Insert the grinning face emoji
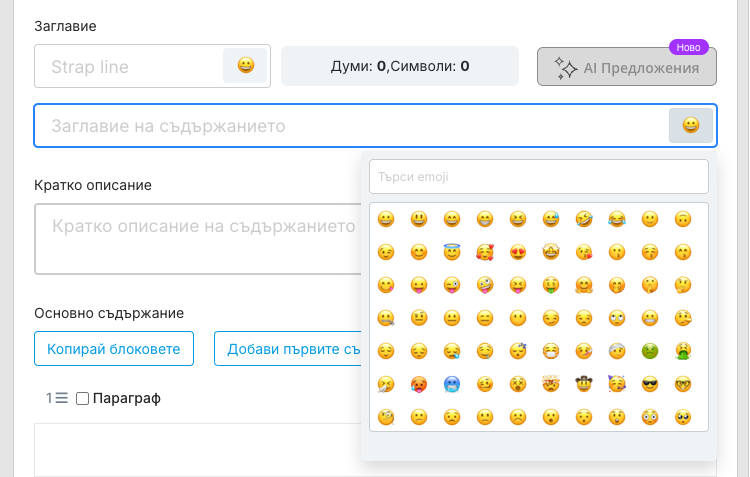 point(386,219)
